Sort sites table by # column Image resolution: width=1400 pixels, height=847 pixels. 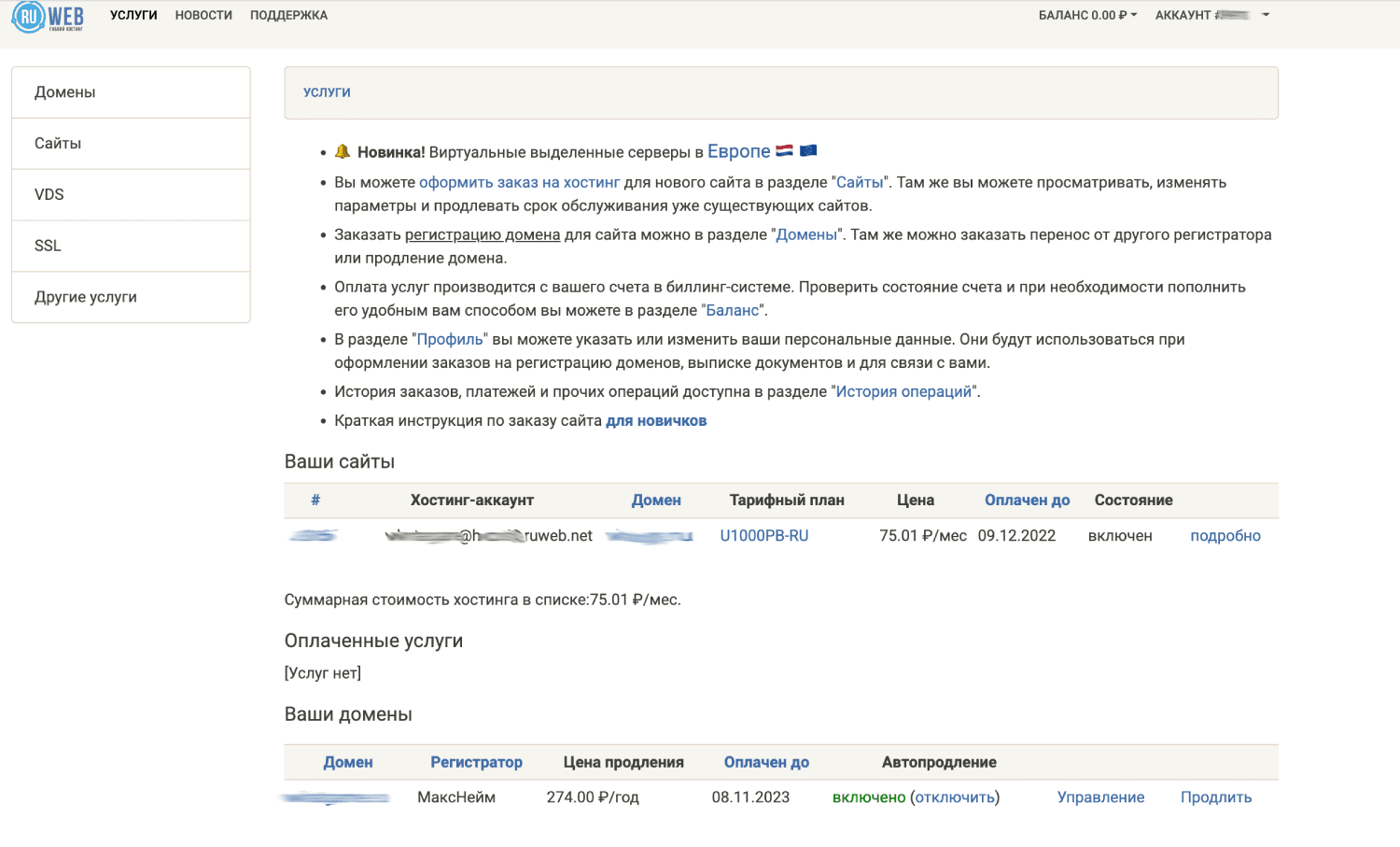click(x=315, y=501)
